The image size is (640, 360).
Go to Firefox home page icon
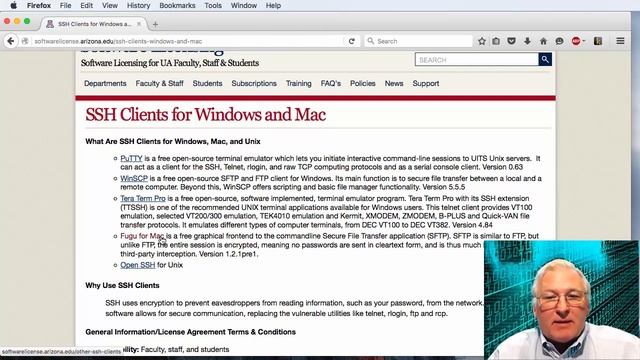[543, 41]
